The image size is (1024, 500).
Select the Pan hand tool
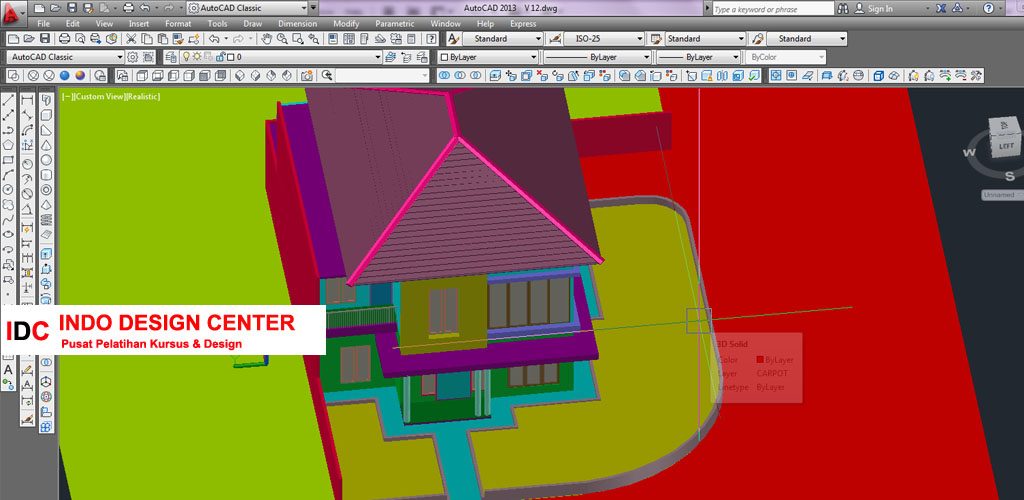[x=266, y=39]
